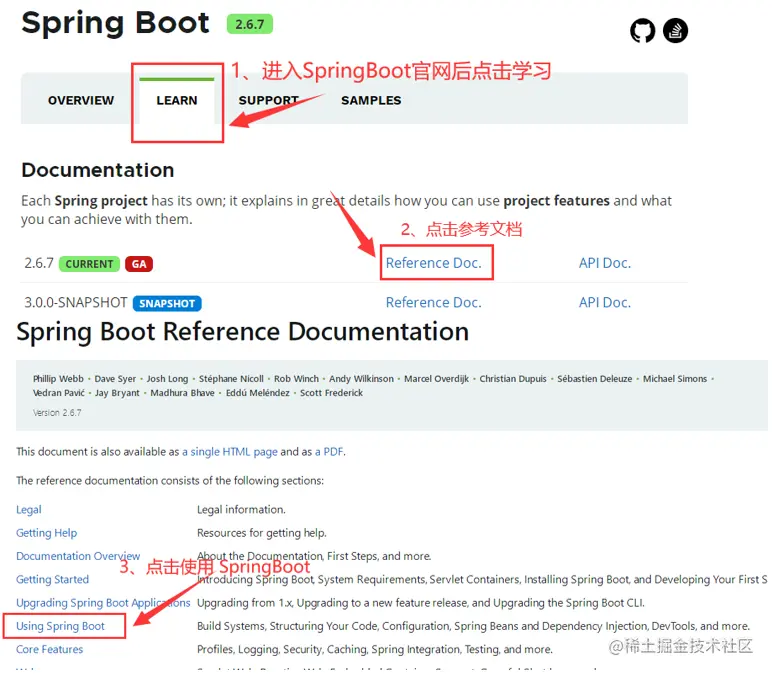Select author name 'Scott Frederick'
This screenshot has width=772, height=674.
tap(331, 393)
